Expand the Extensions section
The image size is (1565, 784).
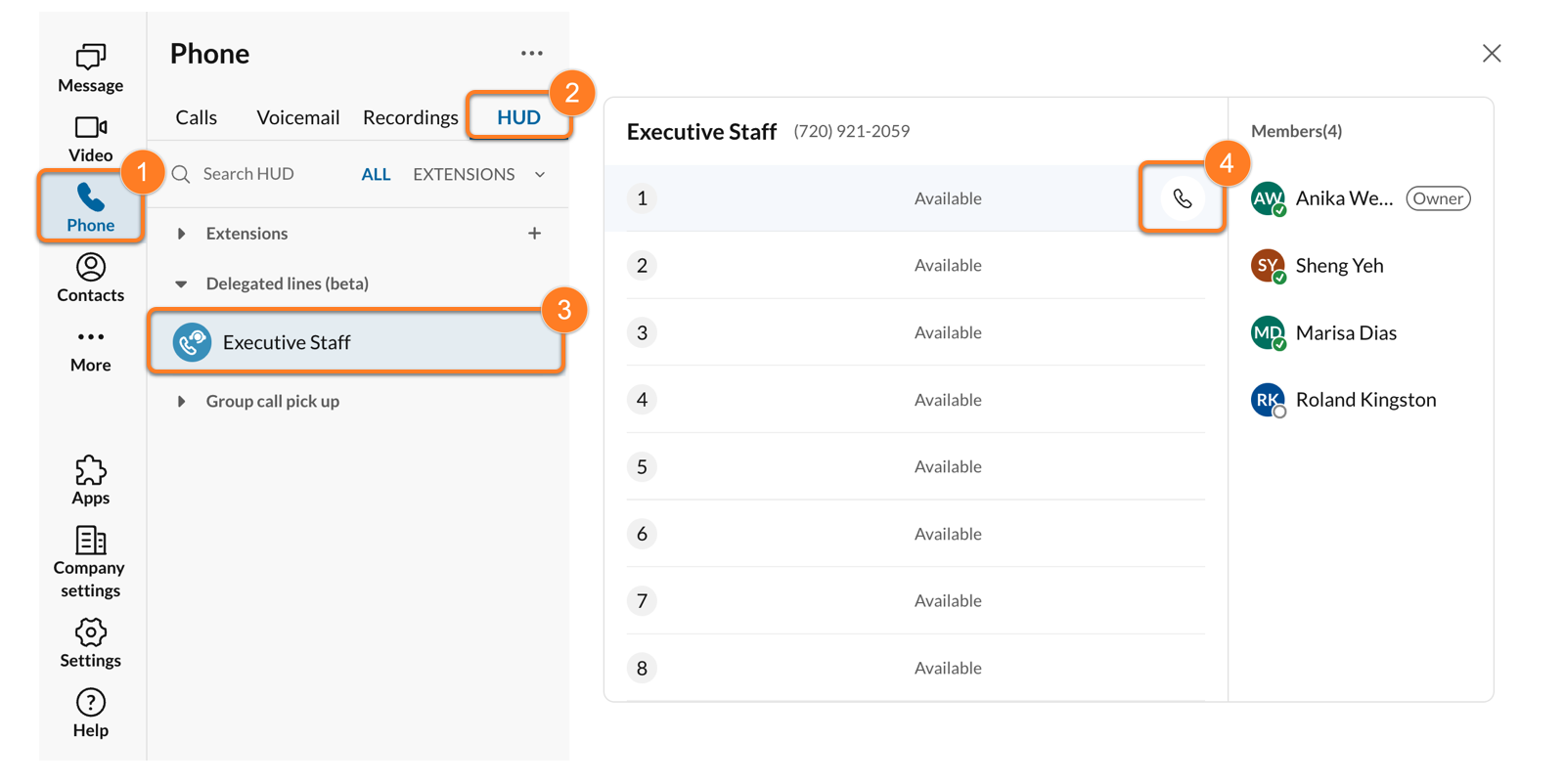(181, 234)
